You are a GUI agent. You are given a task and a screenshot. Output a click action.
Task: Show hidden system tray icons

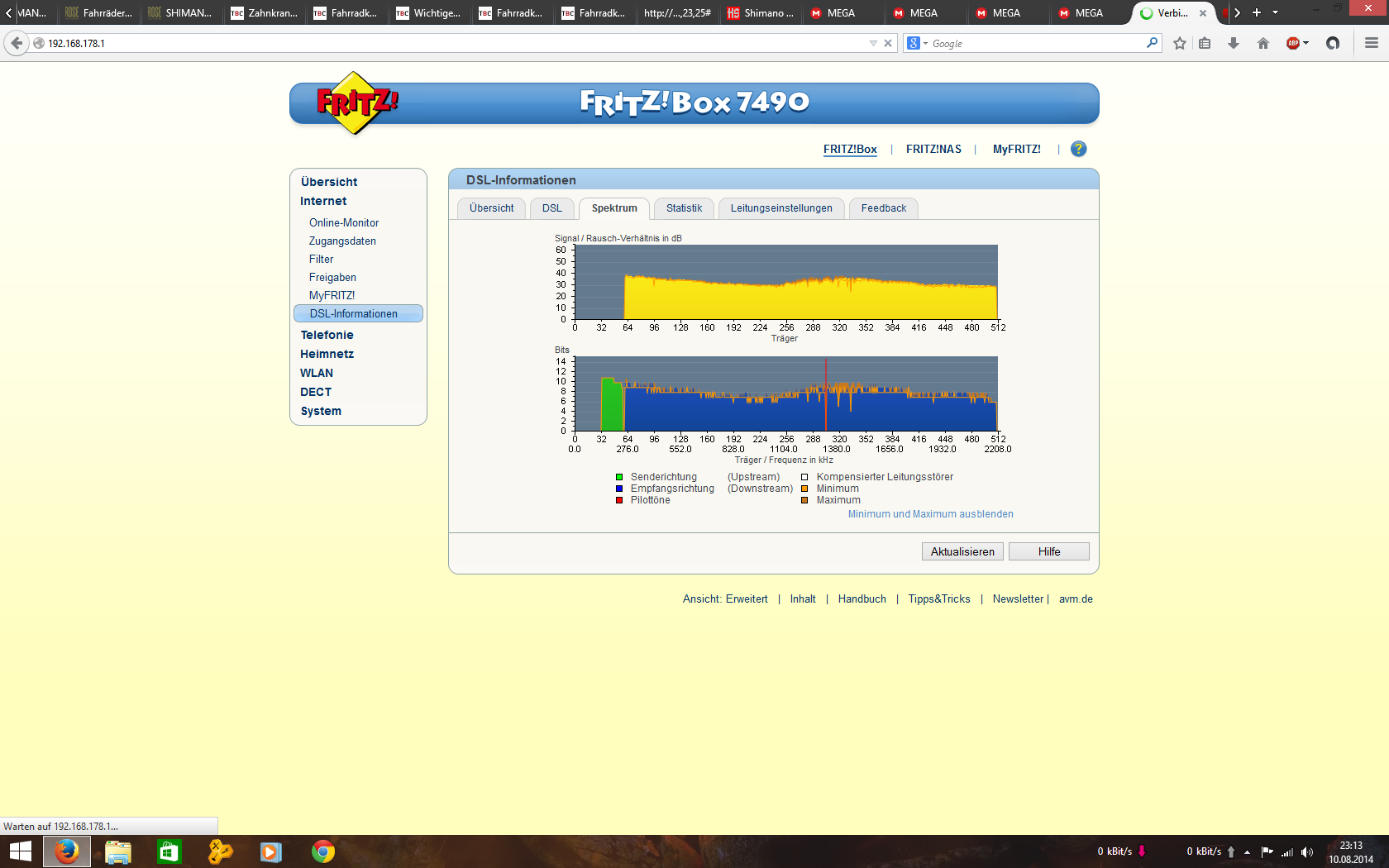coord(1247,852)
